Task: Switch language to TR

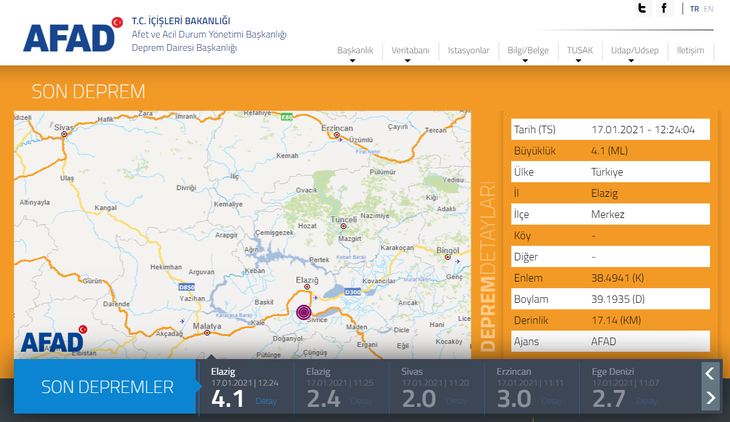Action: pos(694,9)
